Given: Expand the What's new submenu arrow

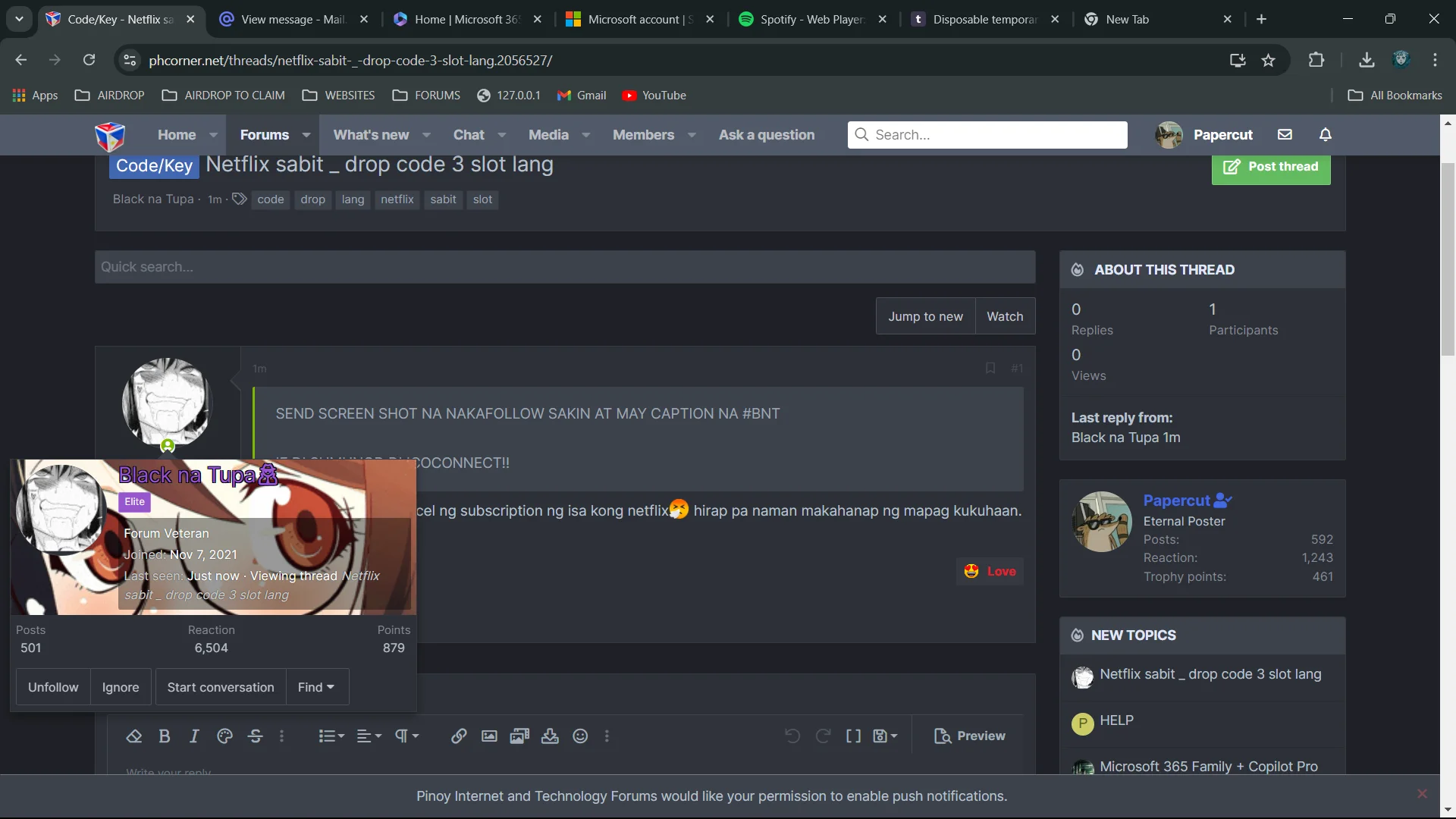Looking at the screenshot, I should point(426,135).
